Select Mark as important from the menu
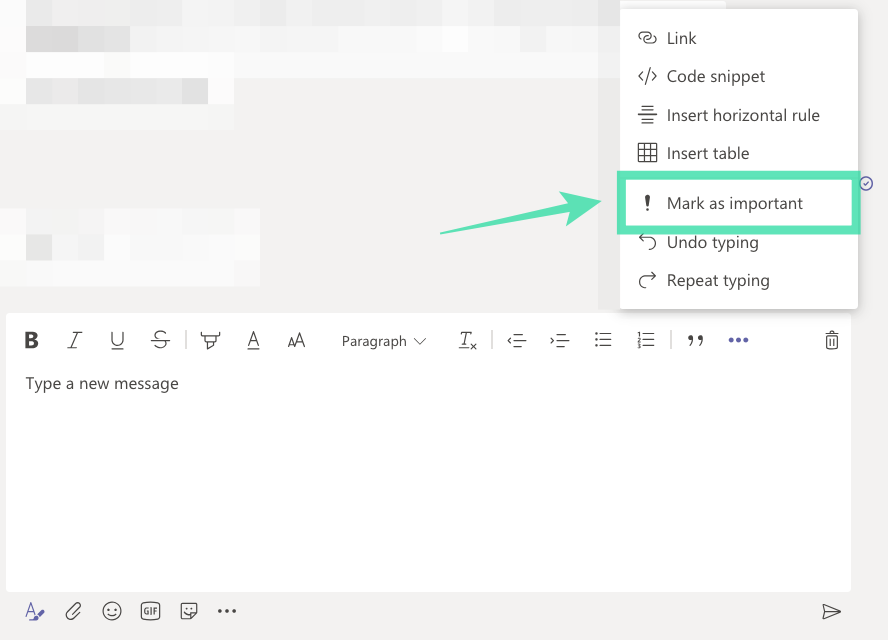Image resolution: width=888 pixels, height=640 pixels. [x=735, y=202]
